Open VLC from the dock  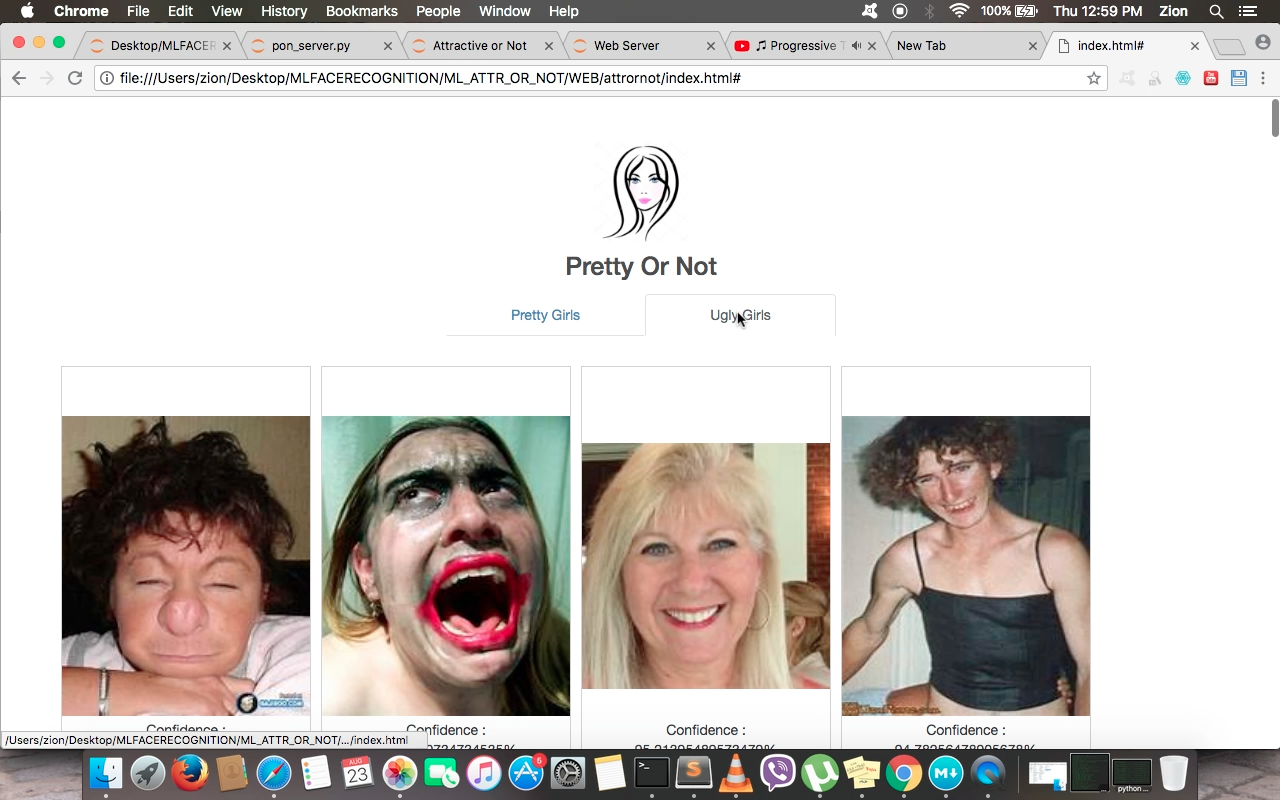pos(736,773)
